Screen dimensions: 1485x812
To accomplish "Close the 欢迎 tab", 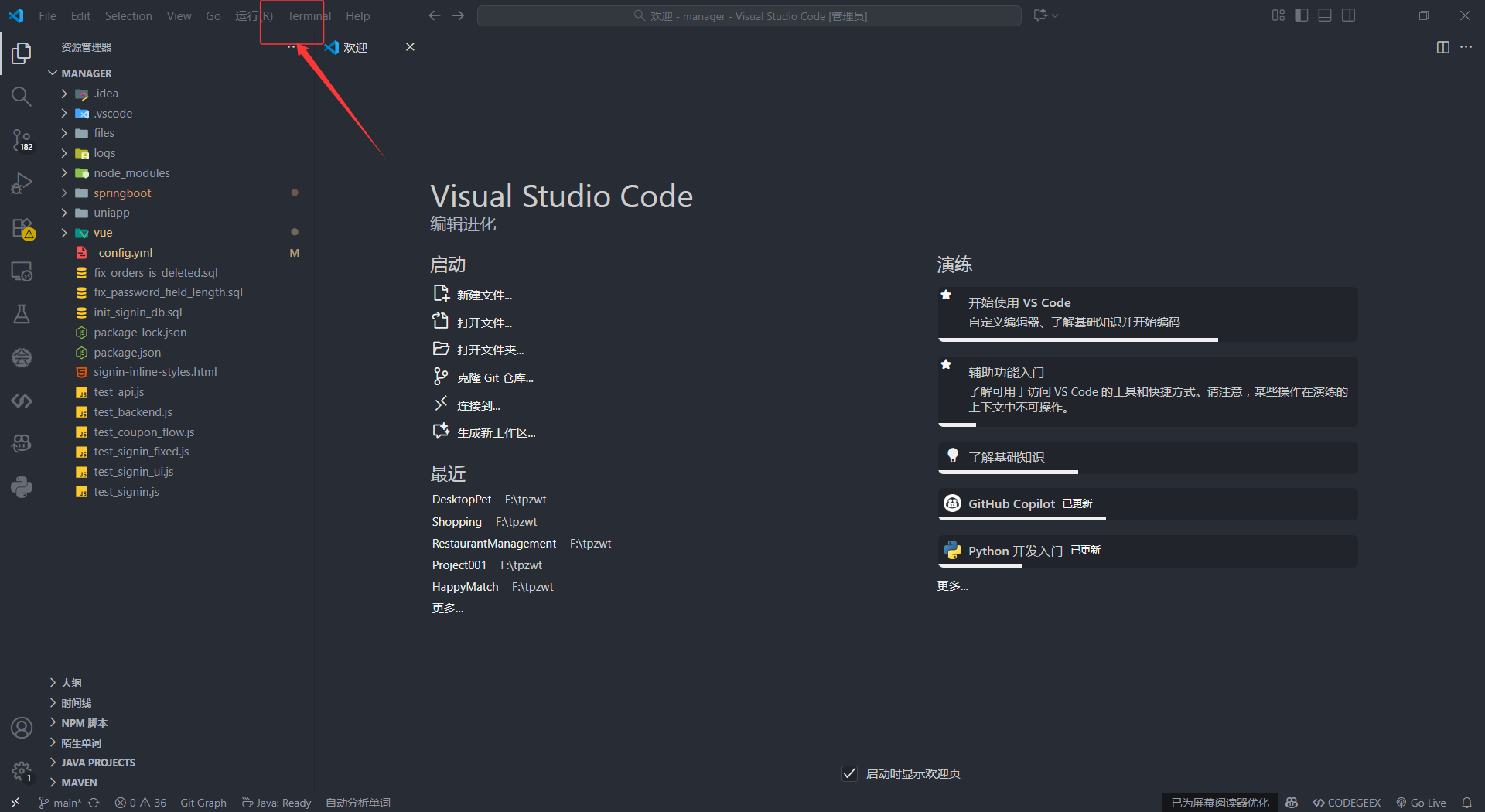I will pyautogui.click(x=411, y=47).
